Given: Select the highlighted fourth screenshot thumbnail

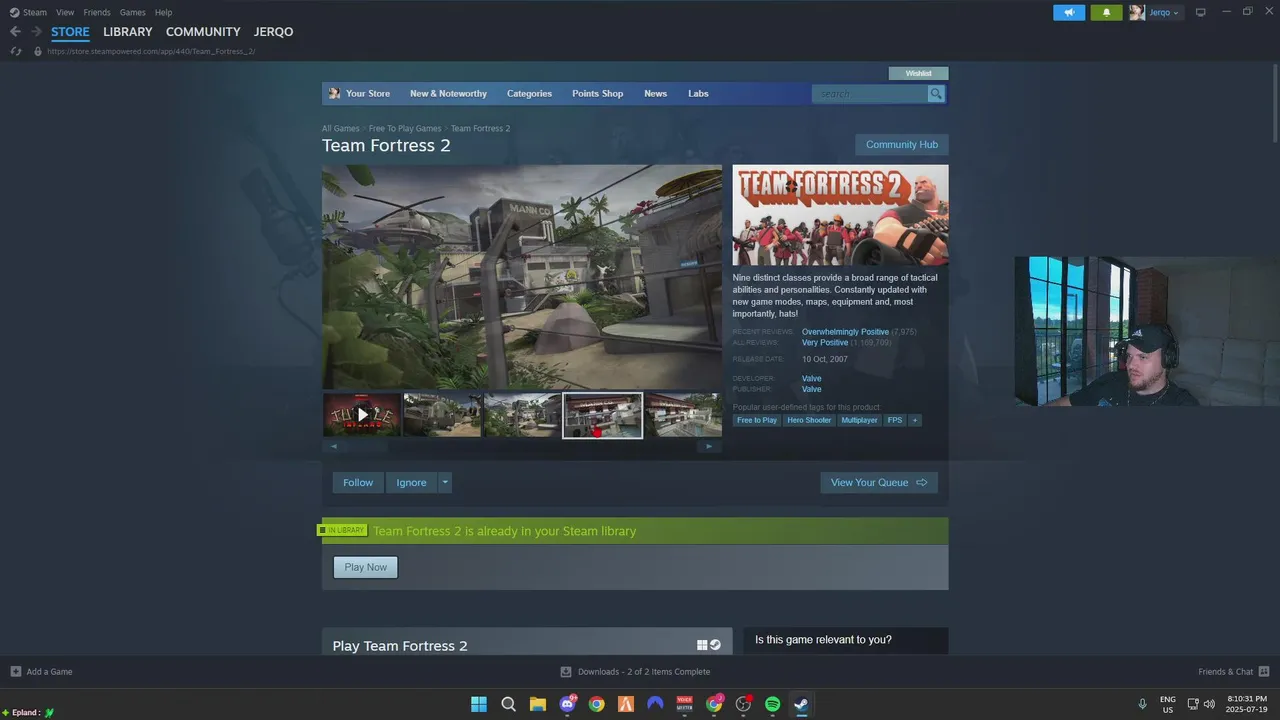Looking at the screenshot, I should (602, 414).
